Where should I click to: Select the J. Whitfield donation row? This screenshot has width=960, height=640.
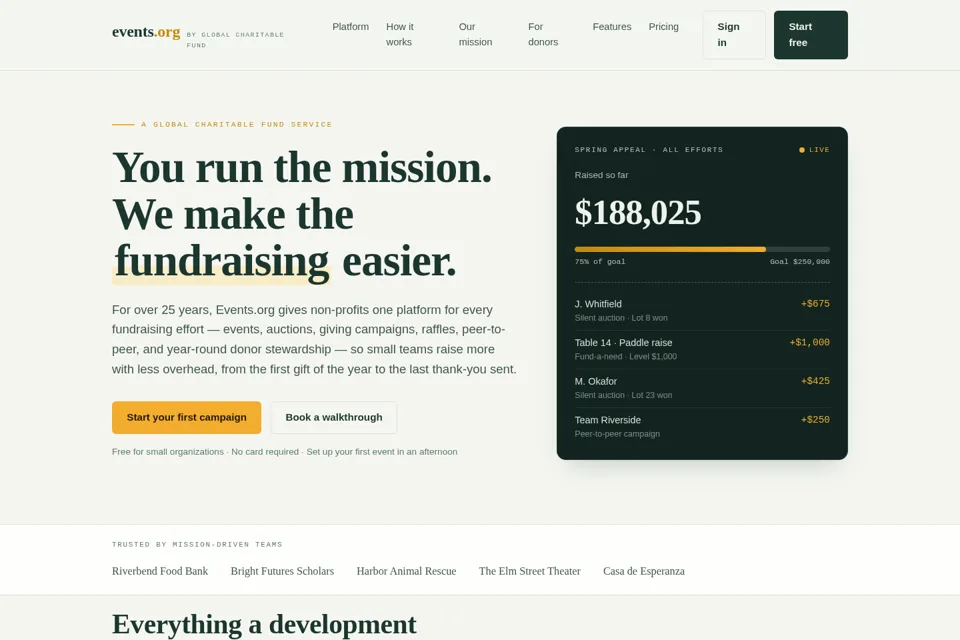tap(702, 311)
